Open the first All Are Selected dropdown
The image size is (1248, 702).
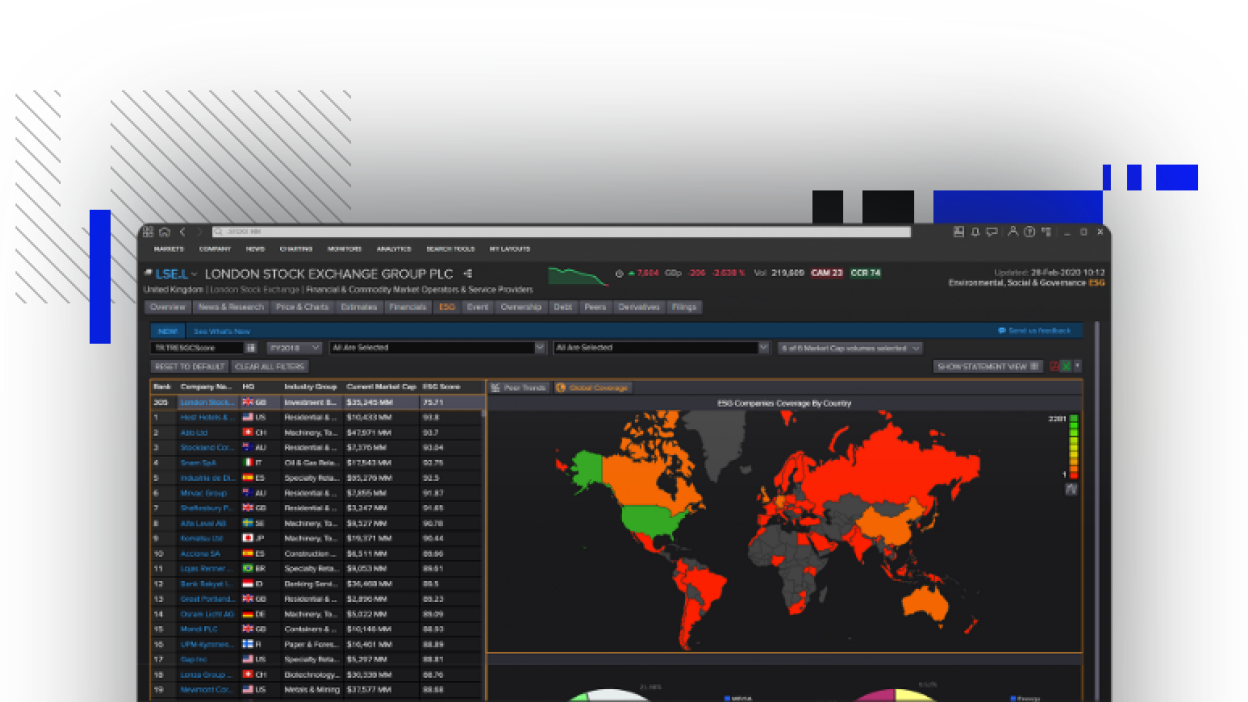pos(438,348)
